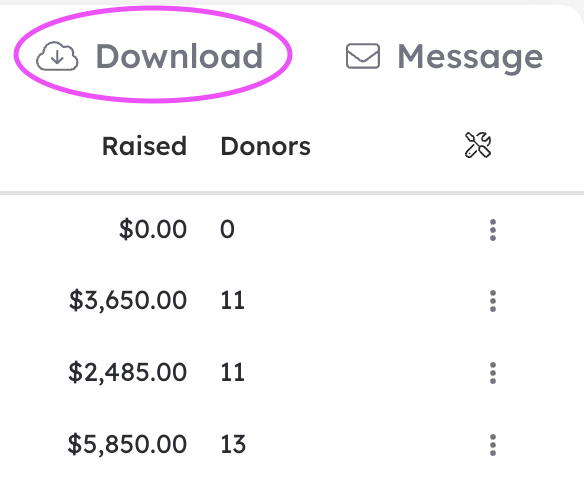Screen dimensions: 584x488
Task: Click the Download cloud icon
Action: 57,56
